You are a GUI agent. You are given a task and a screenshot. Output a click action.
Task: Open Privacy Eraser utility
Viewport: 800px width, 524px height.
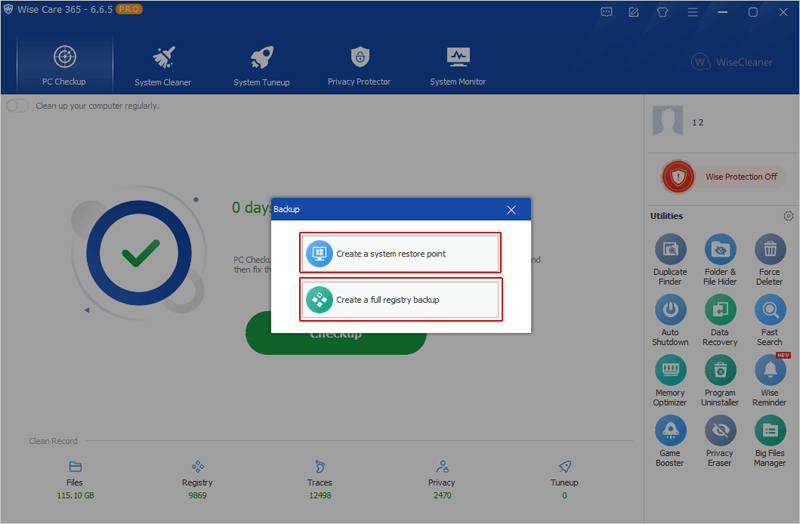click(x=720, y=441)
